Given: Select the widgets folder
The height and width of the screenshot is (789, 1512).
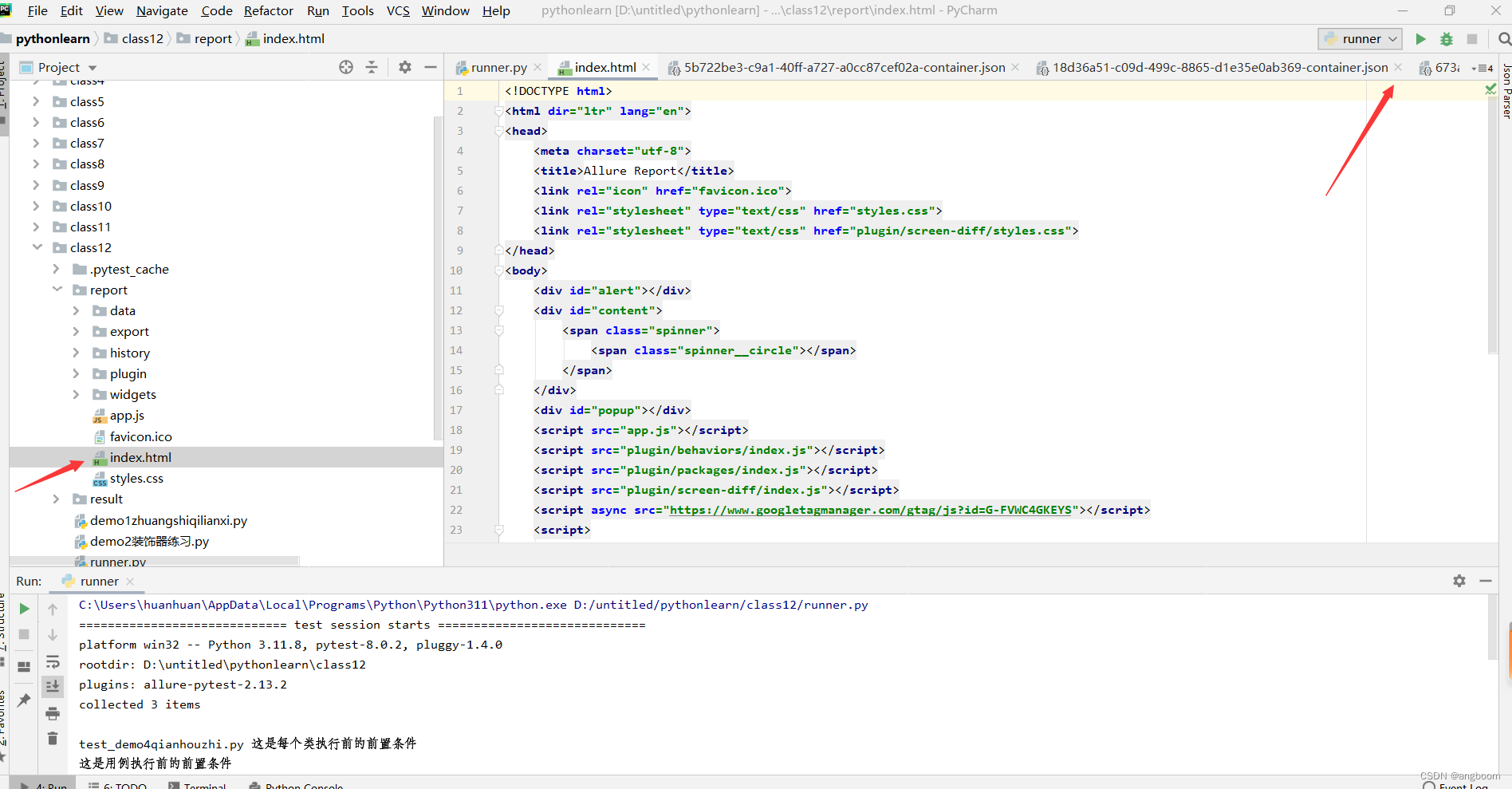Looking at the screenshot, I should tap(132, 394).
